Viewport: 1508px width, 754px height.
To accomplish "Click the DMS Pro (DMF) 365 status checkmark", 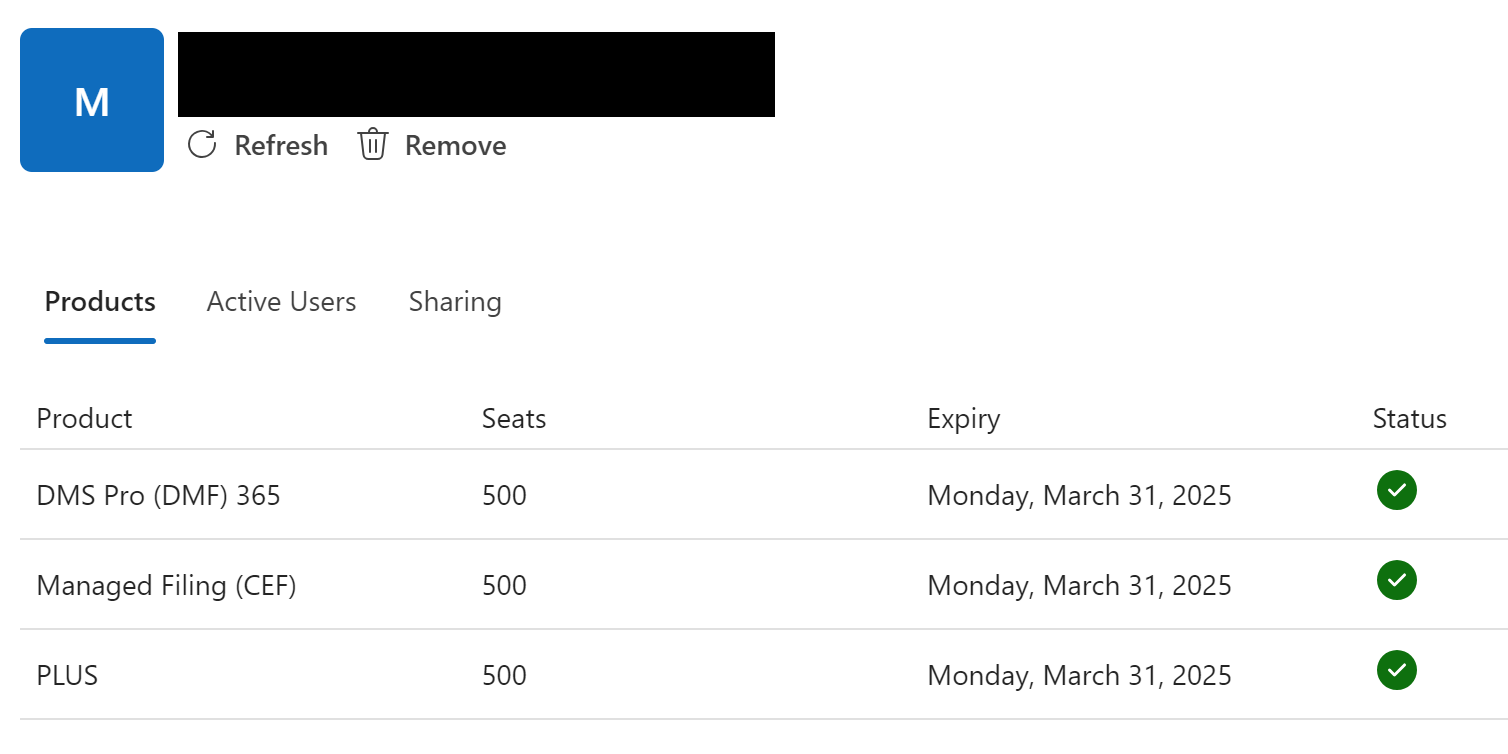I will [x=1396, y=490].
